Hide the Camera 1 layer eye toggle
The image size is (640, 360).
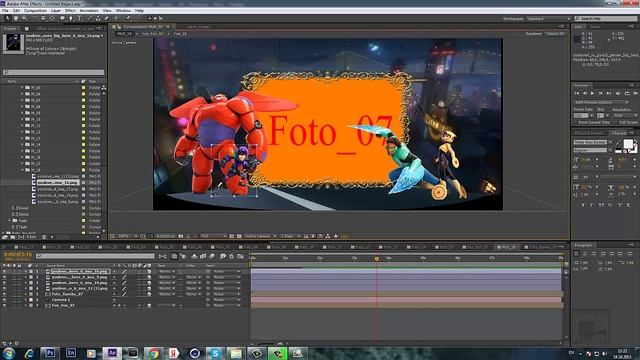(x=4, y=300)
